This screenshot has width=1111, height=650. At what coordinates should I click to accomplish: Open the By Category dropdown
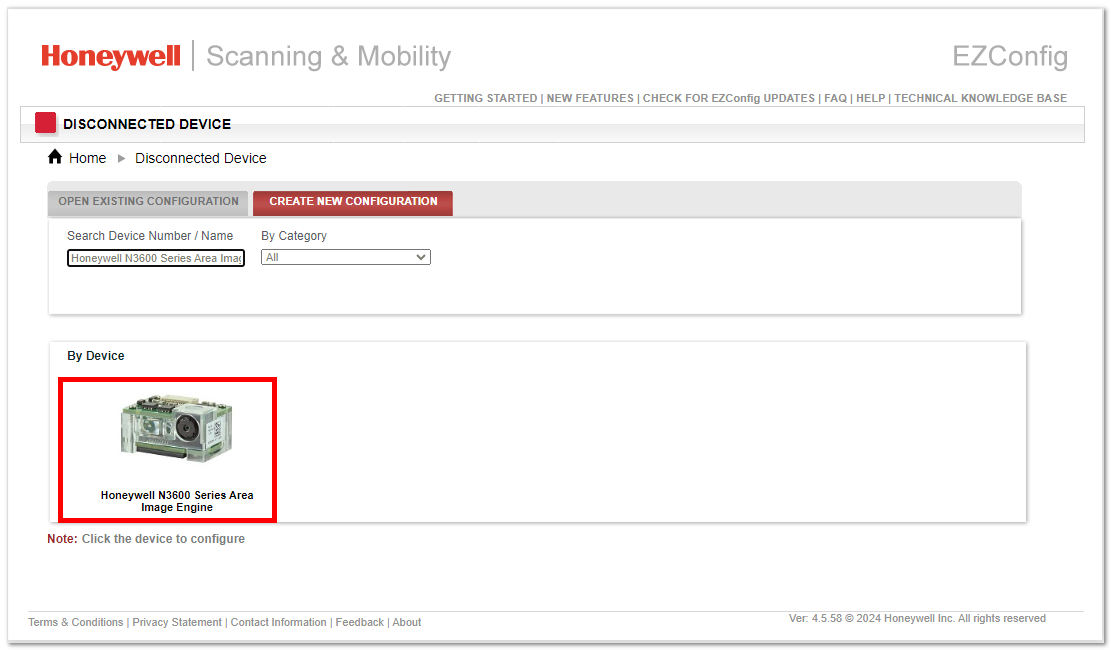click(x=346, y=257)
